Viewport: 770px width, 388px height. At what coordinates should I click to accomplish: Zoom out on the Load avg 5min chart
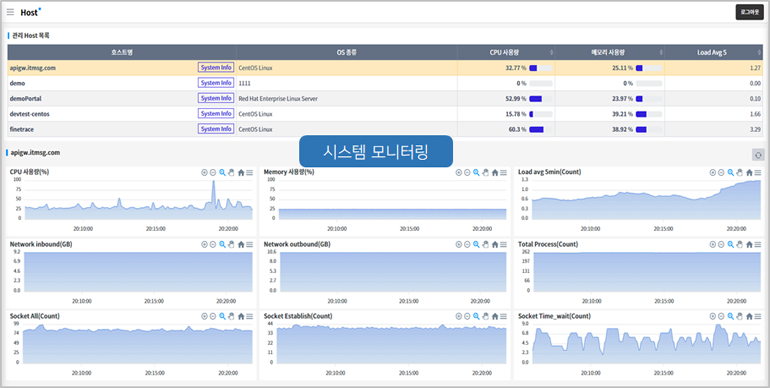[721, 172]
